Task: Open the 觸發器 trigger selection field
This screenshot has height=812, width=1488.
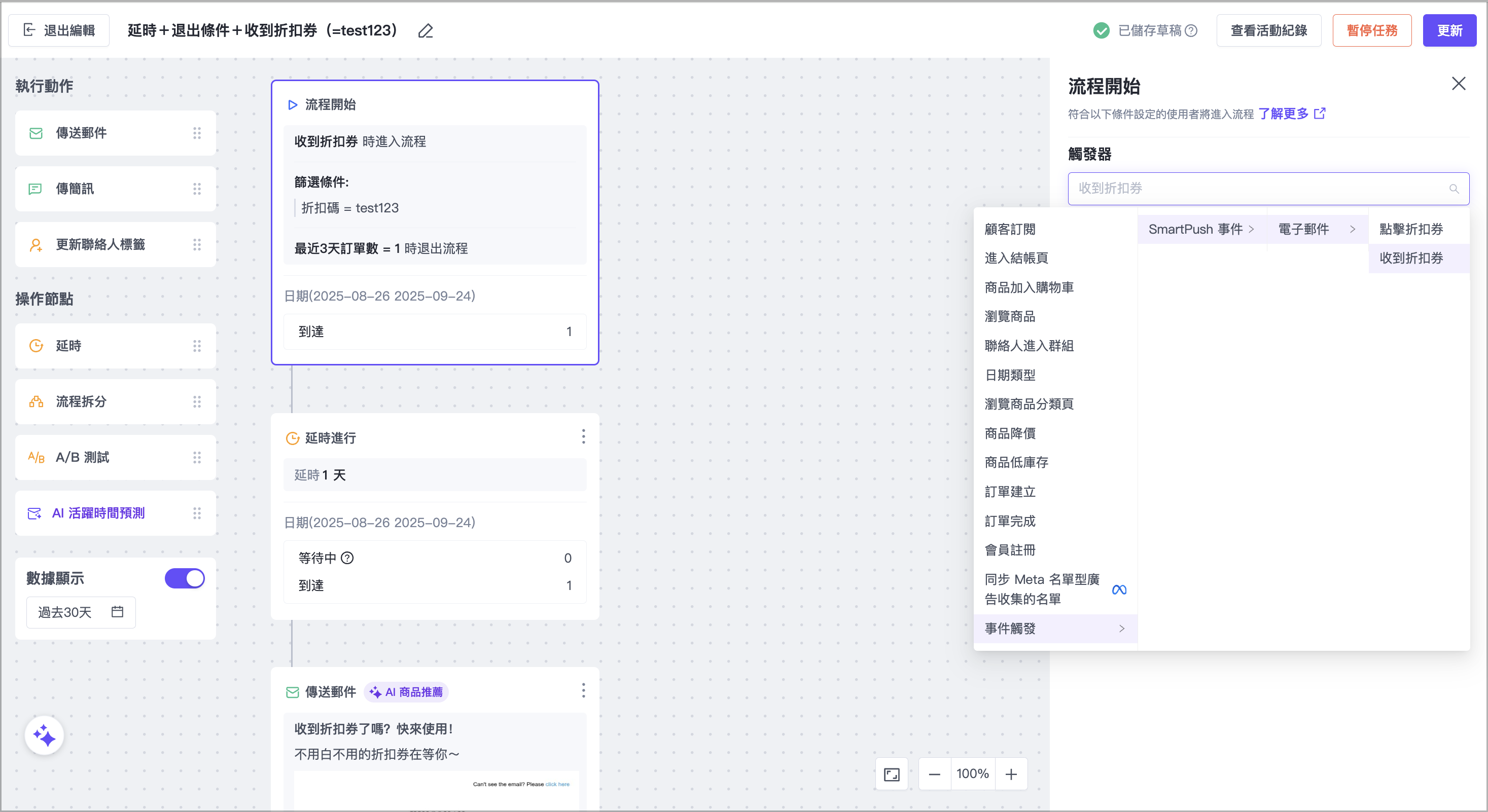Action: click(1268, 189)
